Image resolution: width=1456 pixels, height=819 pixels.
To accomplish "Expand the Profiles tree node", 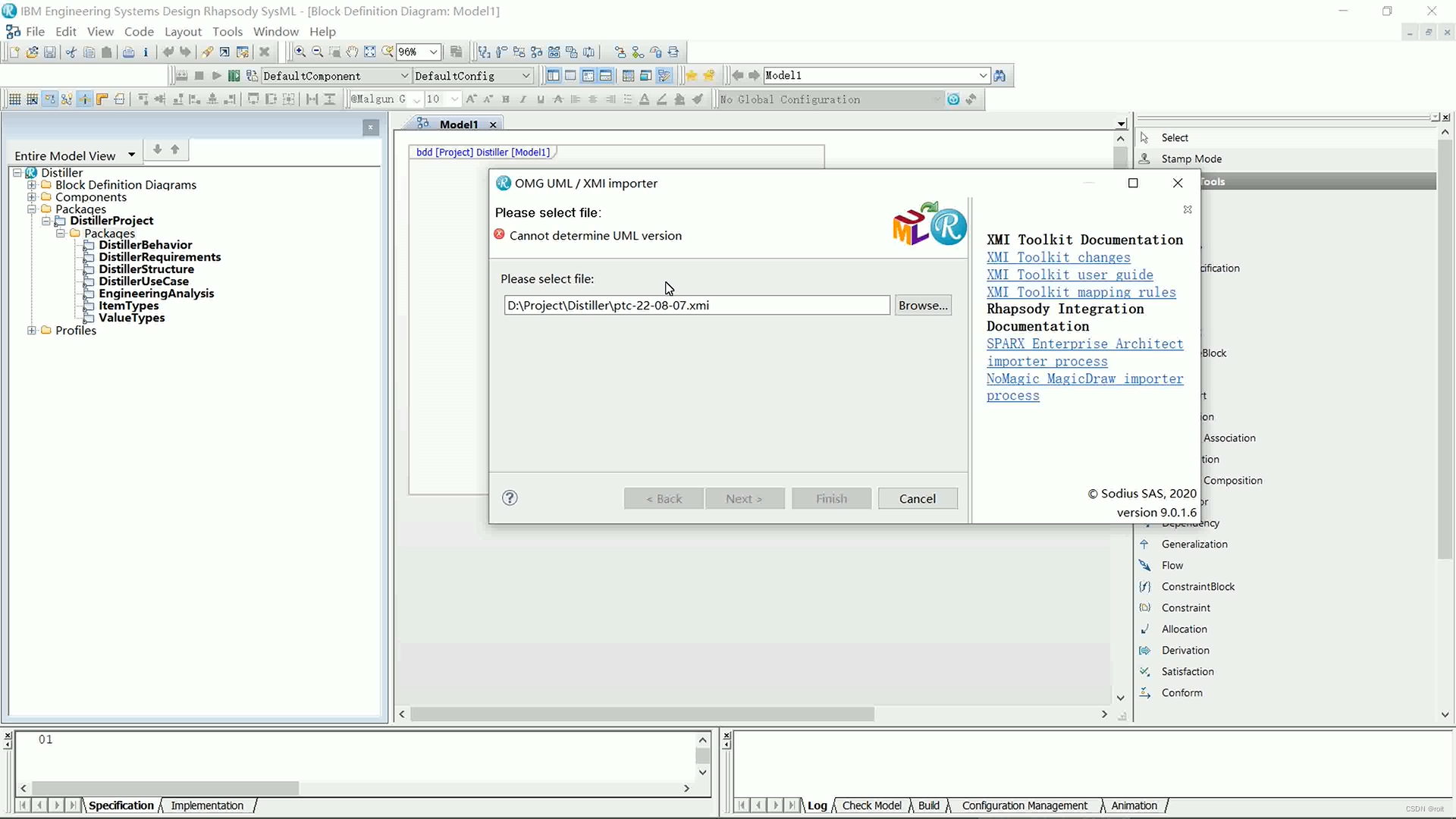I will coord(32,331).
